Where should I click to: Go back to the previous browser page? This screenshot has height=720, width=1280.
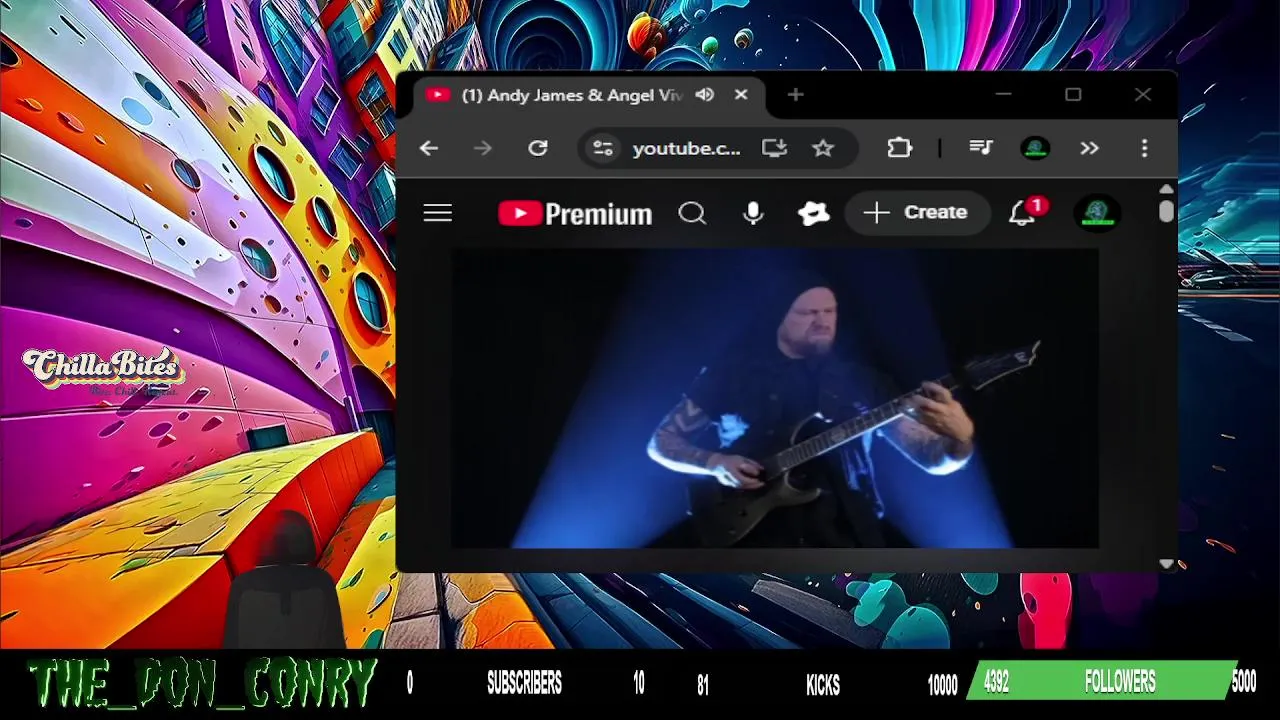(429, 148)
